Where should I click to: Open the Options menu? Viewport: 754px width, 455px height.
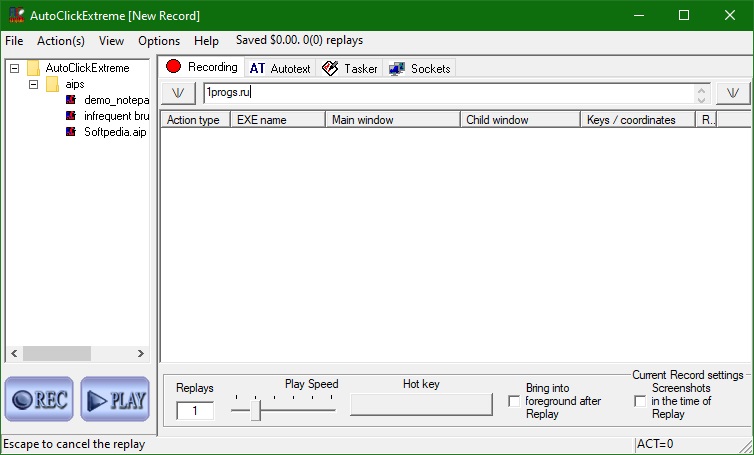[x=159, y=41]
